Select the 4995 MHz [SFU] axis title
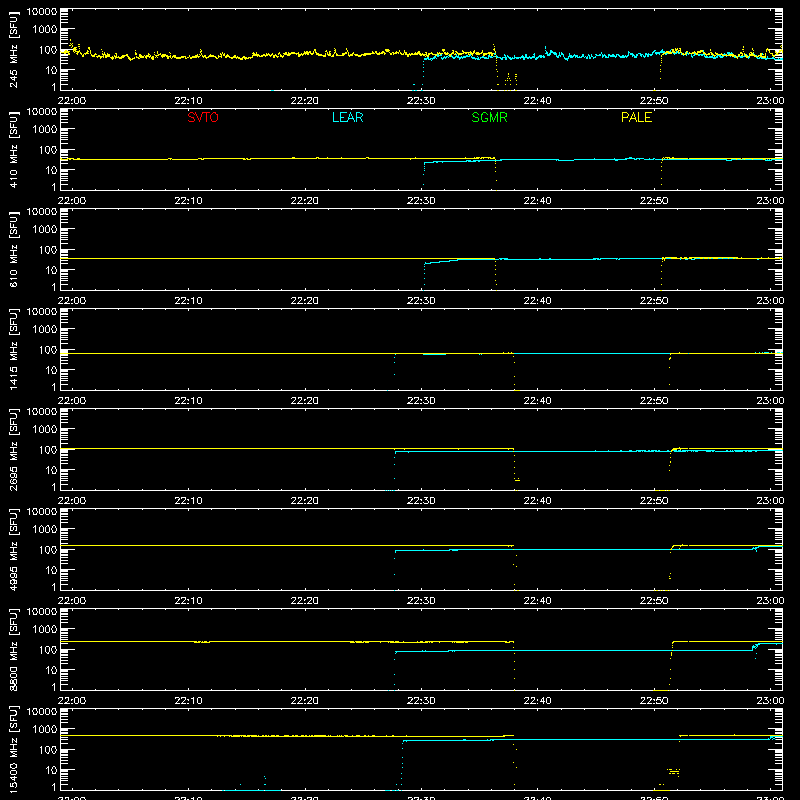The image size is (800, 800). pyautogui.click(x=13, y=549)
